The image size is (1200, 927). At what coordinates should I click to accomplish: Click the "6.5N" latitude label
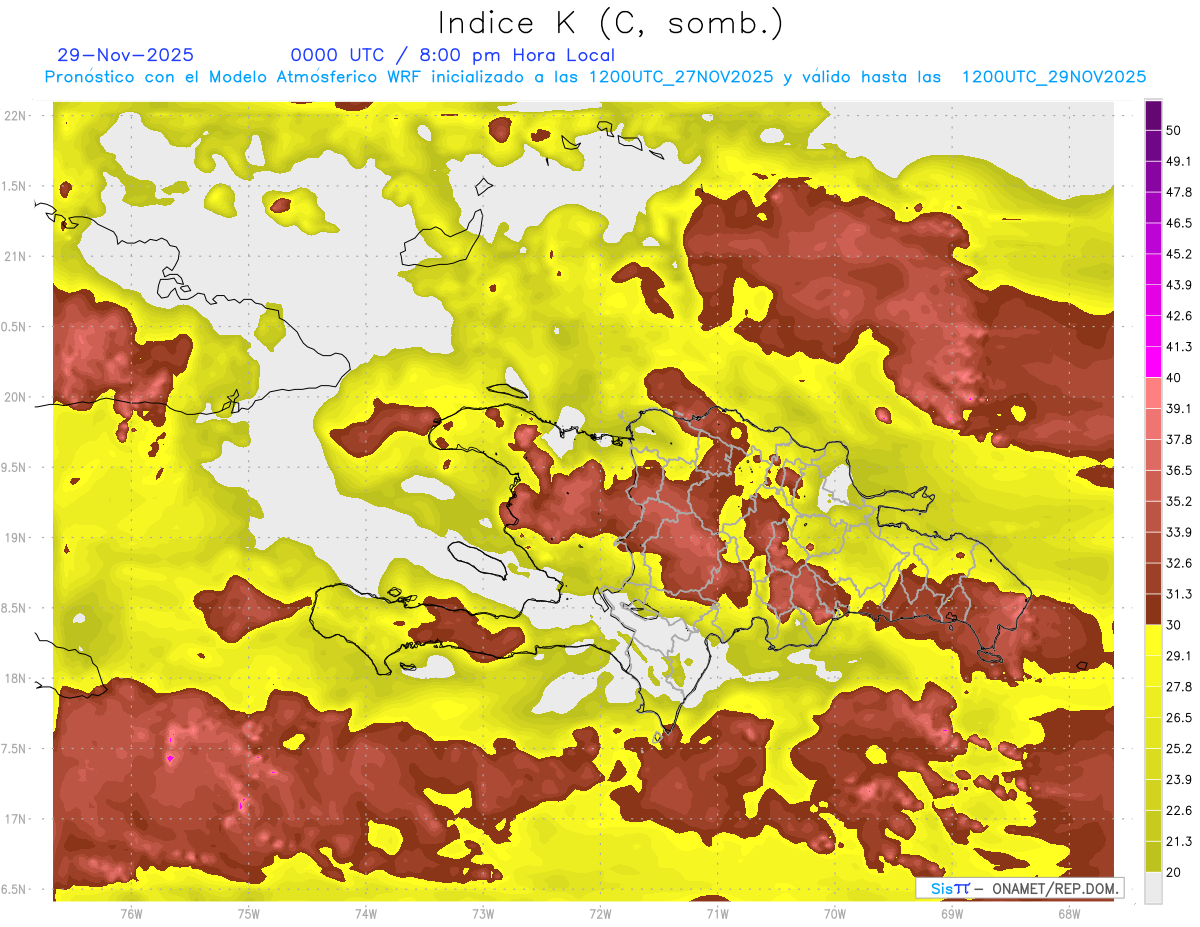[x=14, y=889]
